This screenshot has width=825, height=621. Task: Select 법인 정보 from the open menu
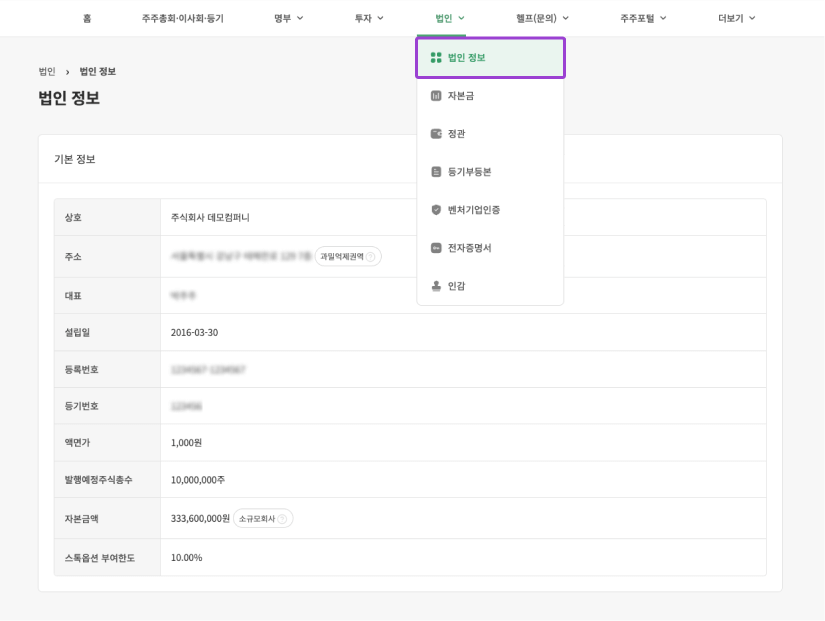(x=470, y=57)
